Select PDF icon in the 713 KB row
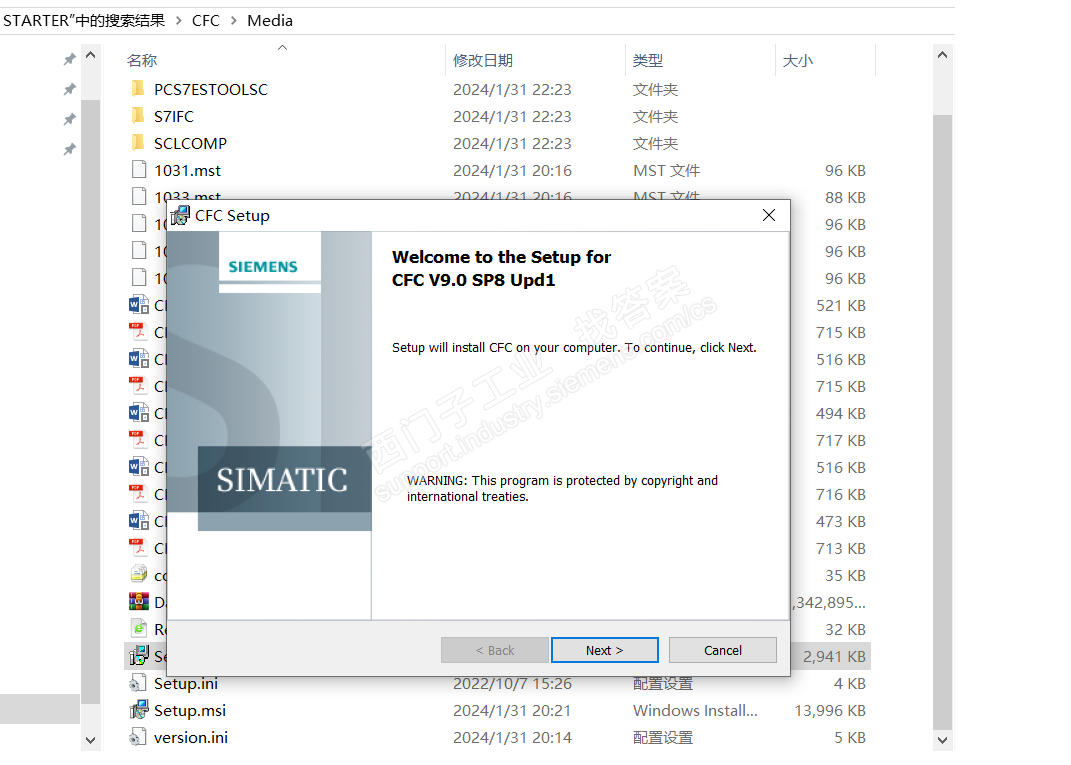 [x=139, y=547]
